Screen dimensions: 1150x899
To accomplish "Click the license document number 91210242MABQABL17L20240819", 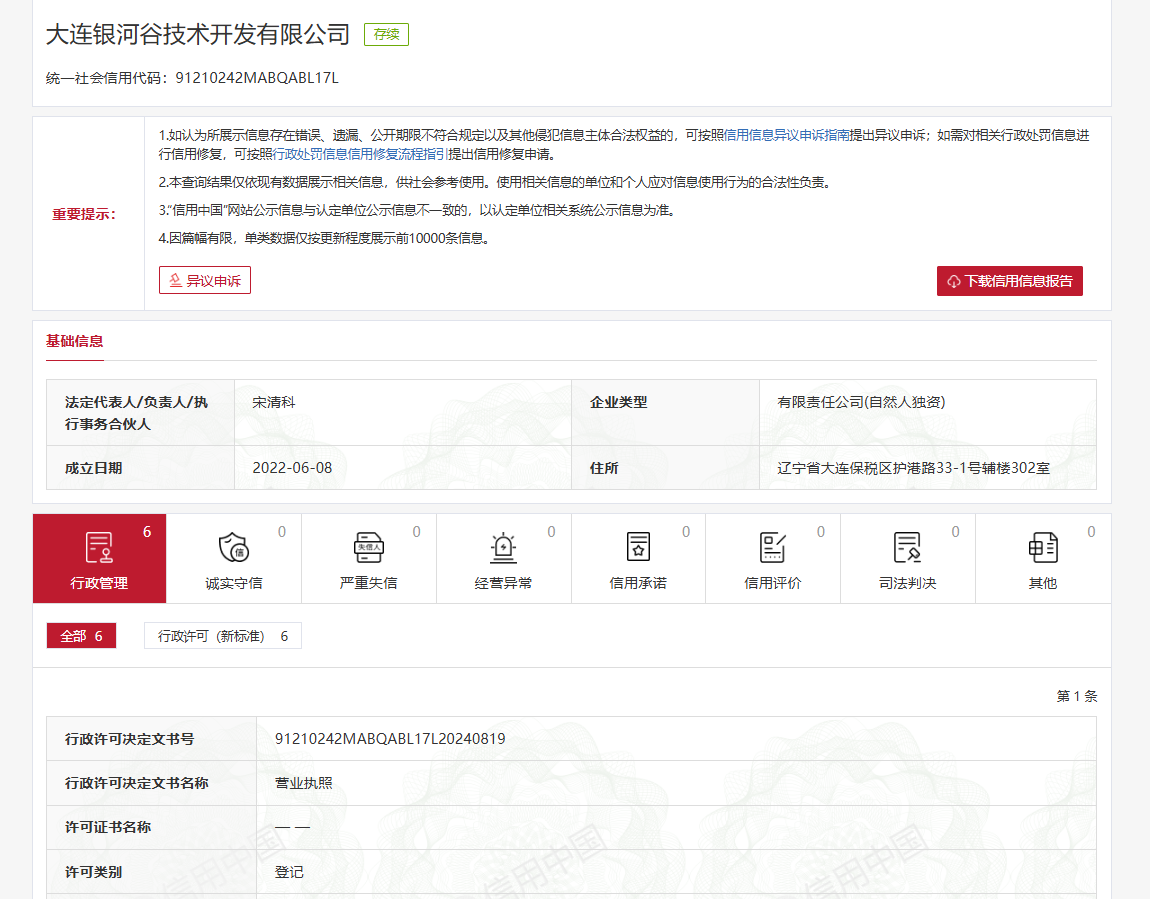I will pyautogui.click(x=390, y=739).
